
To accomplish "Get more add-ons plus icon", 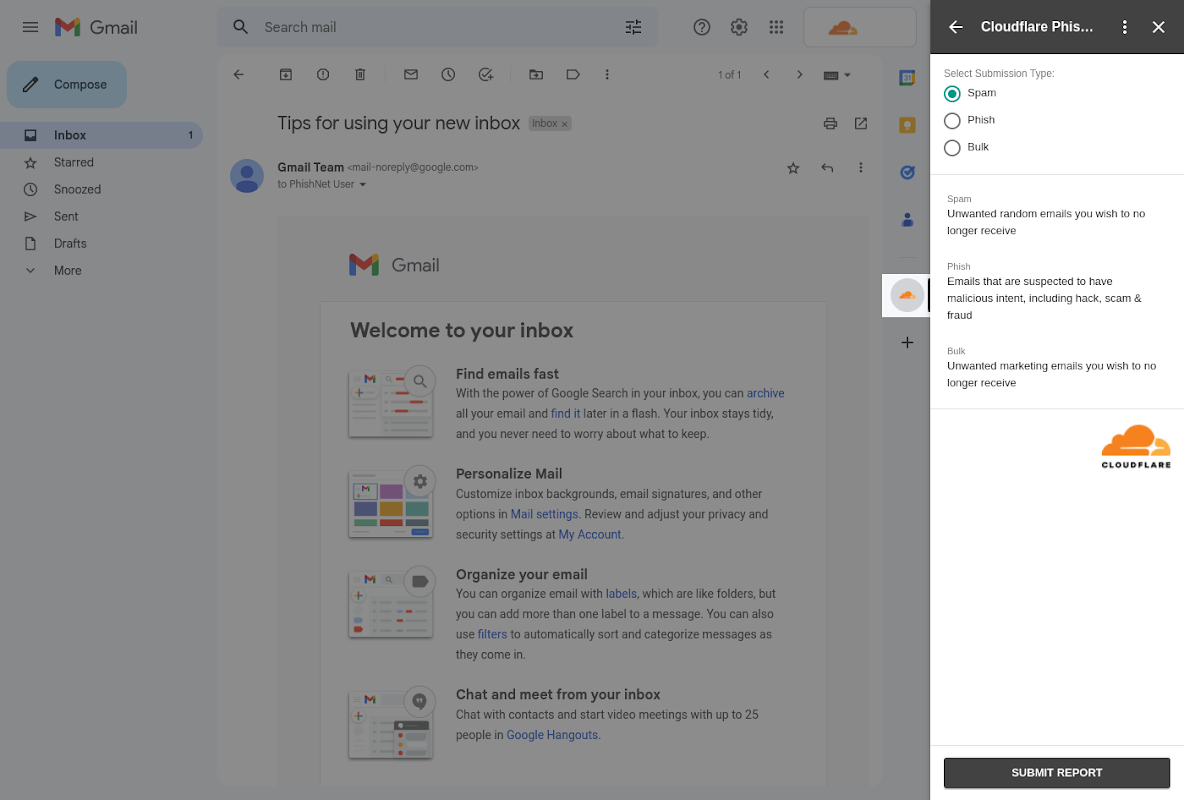I will coord(908,343).
